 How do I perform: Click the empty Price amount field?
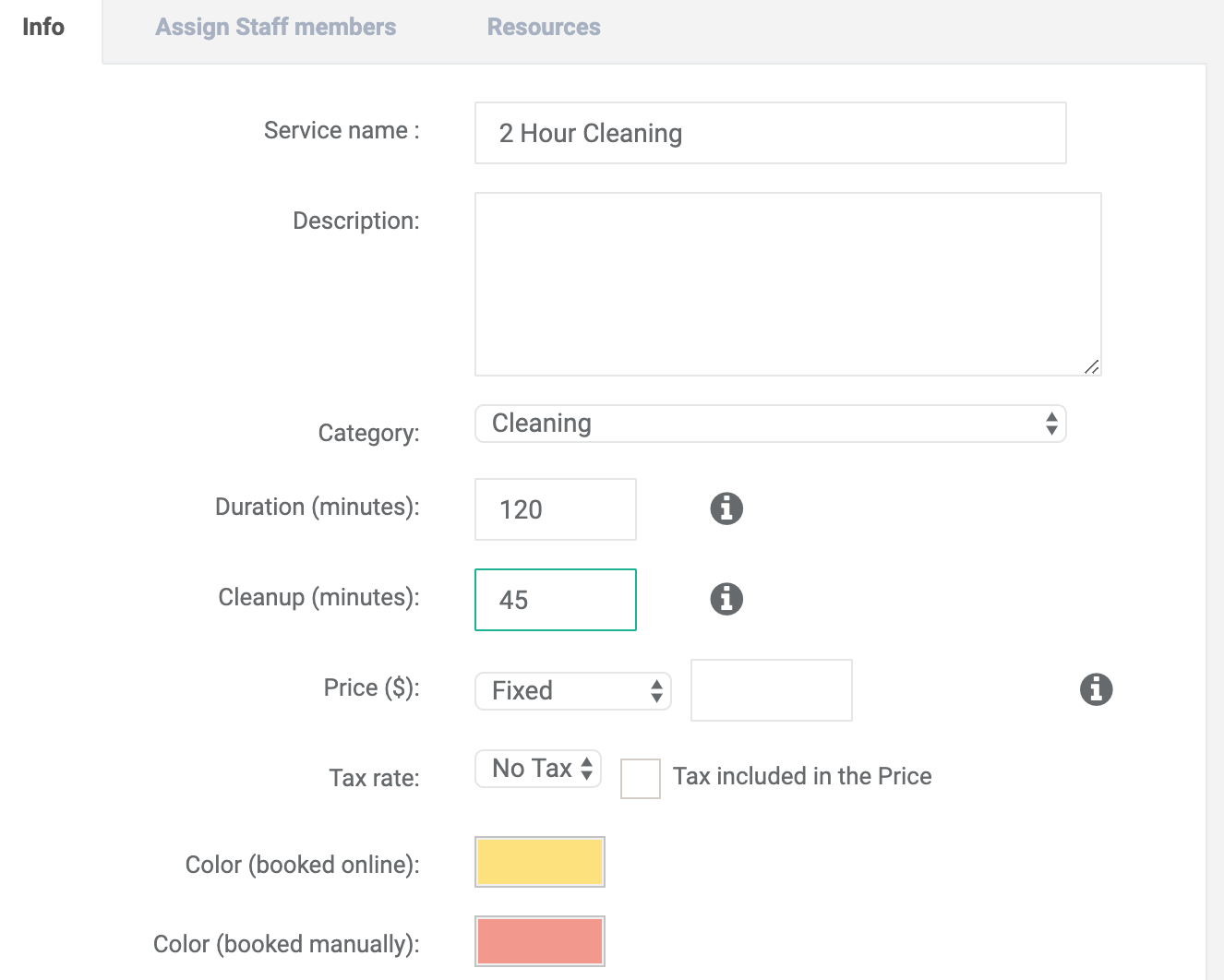[x=771, y=690]
